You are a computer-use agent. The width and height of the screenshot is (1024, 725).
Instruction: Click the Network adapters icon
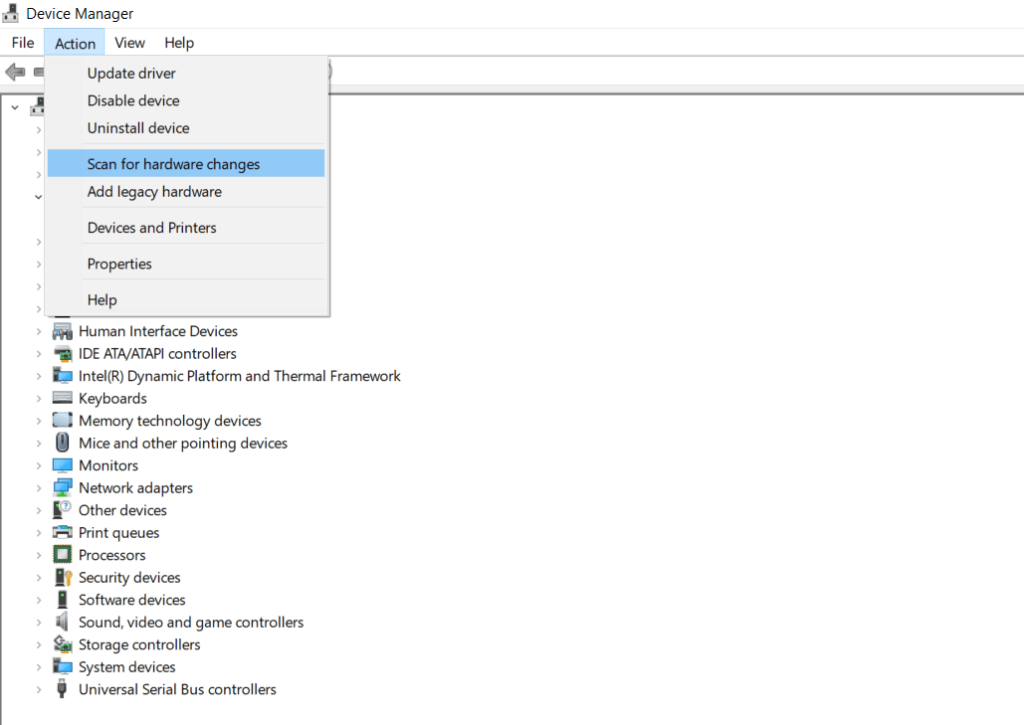pyautogui.click(x=62, y=487)
